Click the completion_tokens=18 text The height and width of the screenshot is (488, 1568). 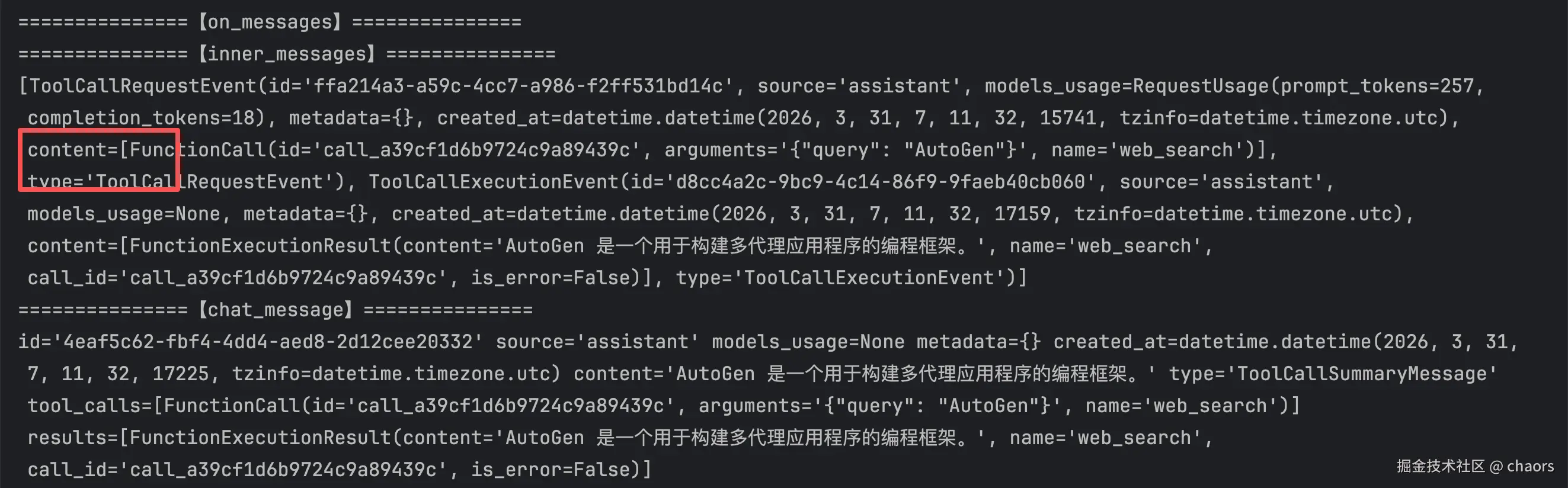click(x=143, y=118)
